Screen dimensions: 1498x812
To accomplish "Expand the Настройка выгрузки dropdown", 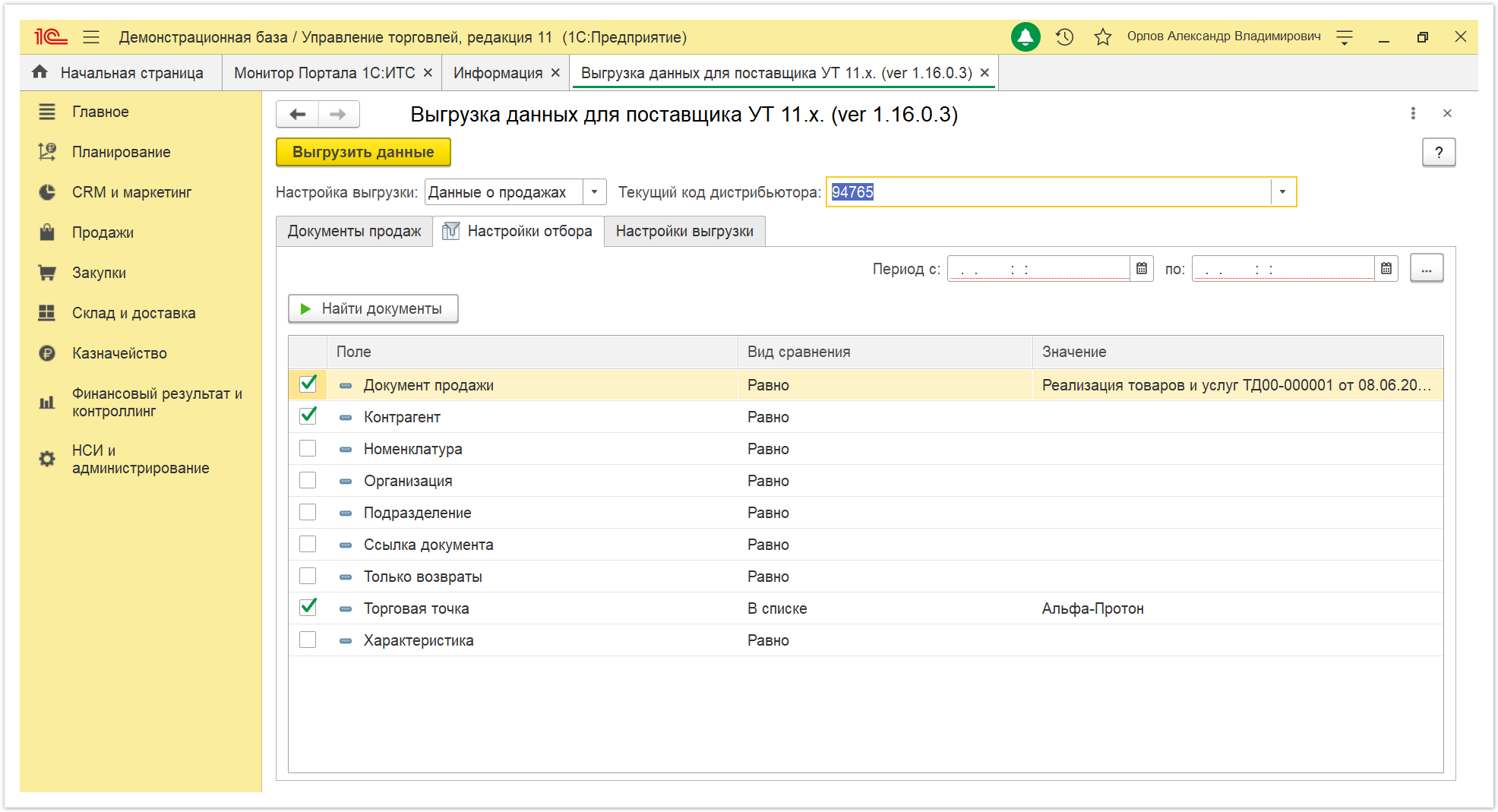I will 594,192.
